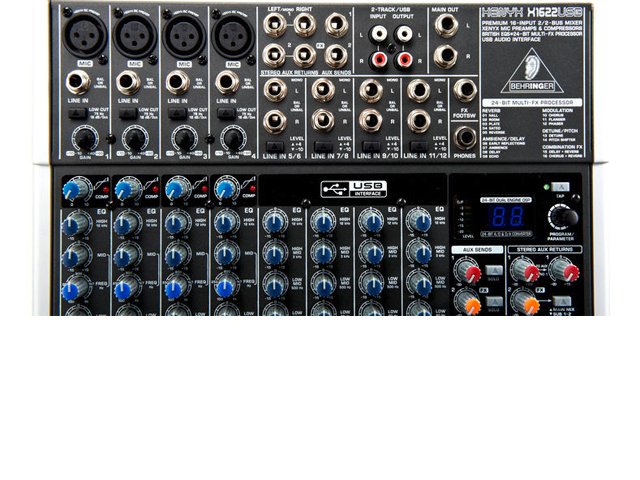Turn the channel 1 EQ MID knob

point(76,255)
